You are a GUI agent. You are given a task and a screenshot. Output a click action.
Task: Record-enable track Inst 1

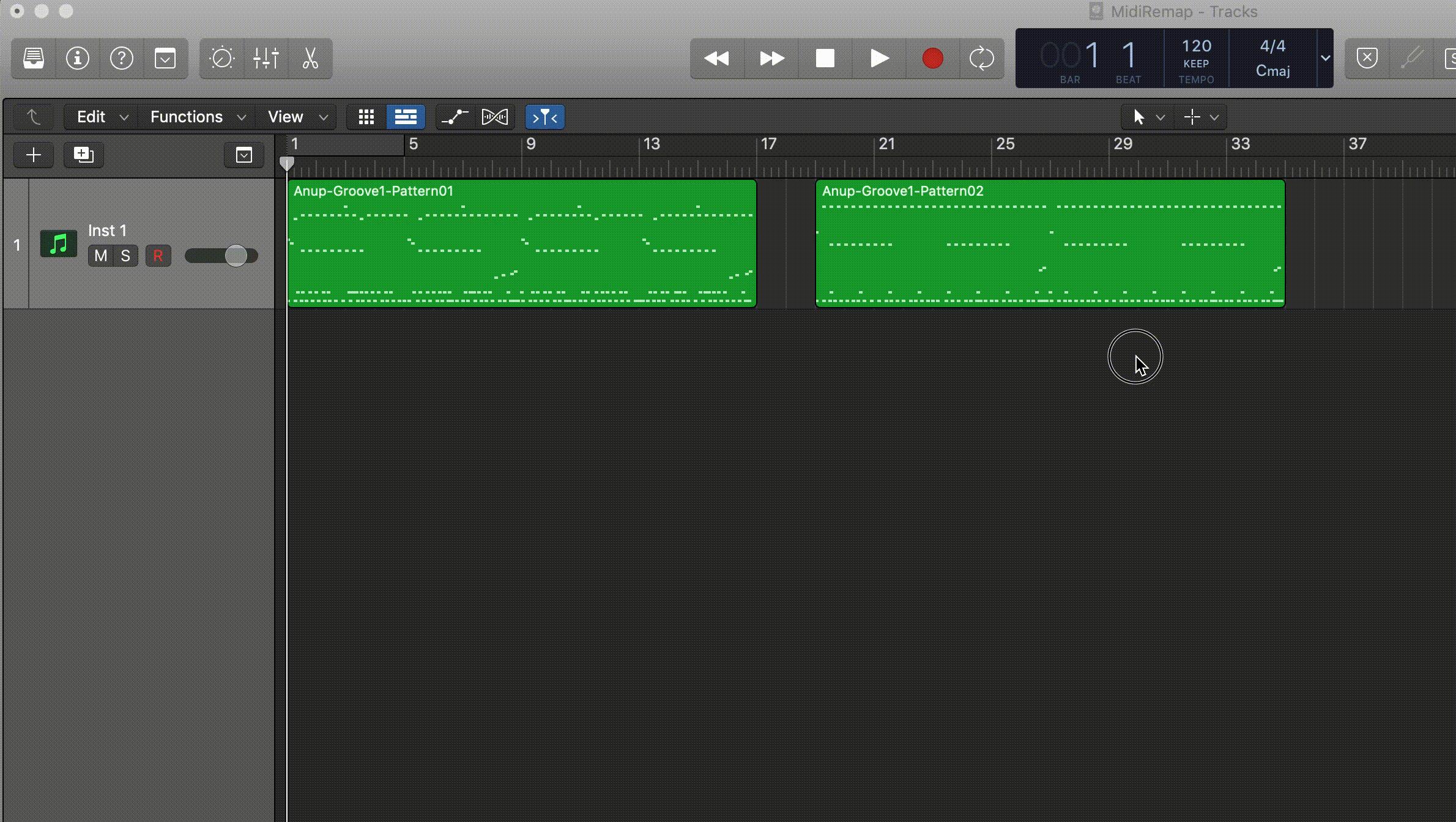(x=158, y=256)
